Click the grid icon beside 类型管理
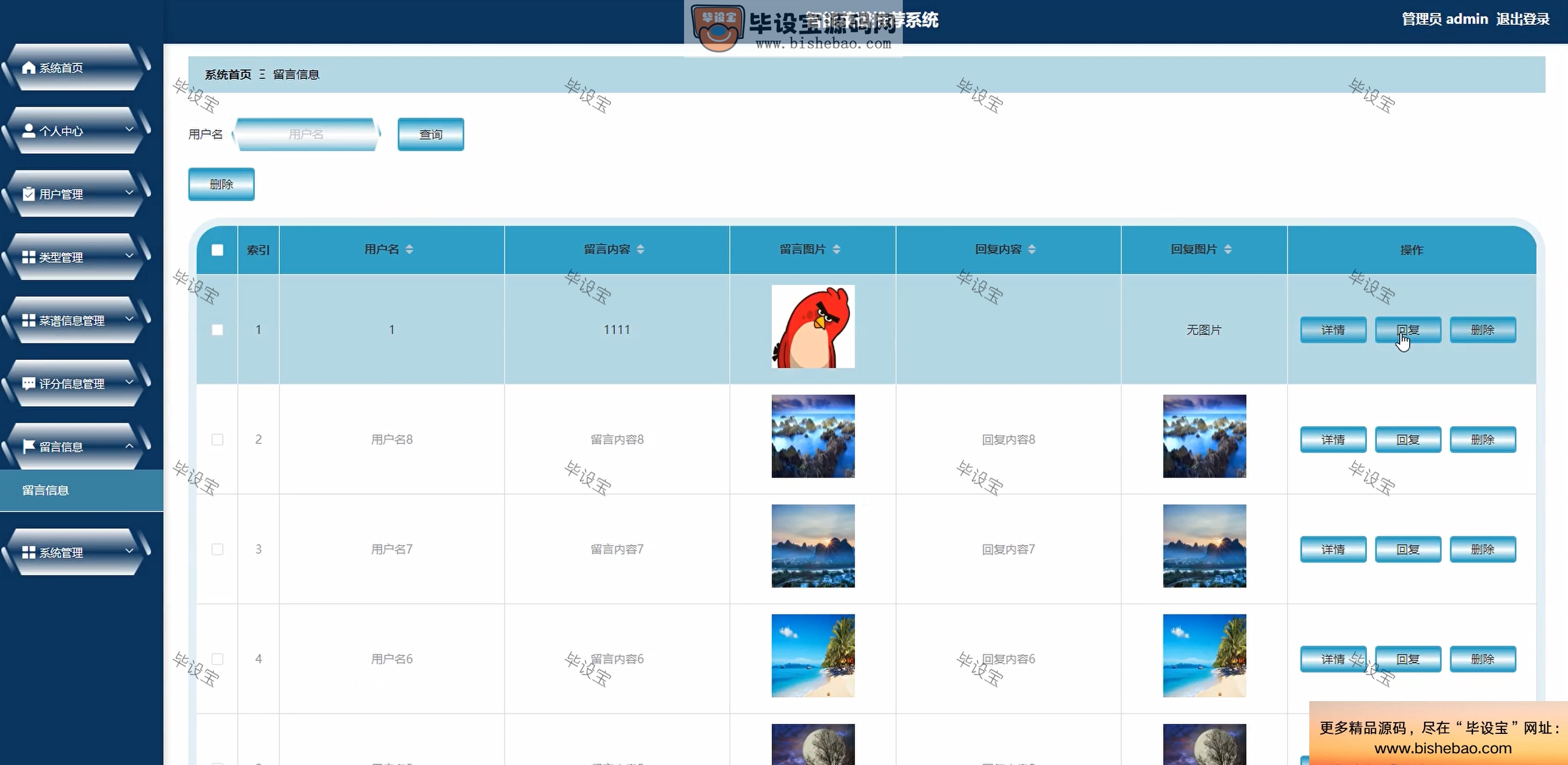1568x765 pixels. click(x=29, y=257)
